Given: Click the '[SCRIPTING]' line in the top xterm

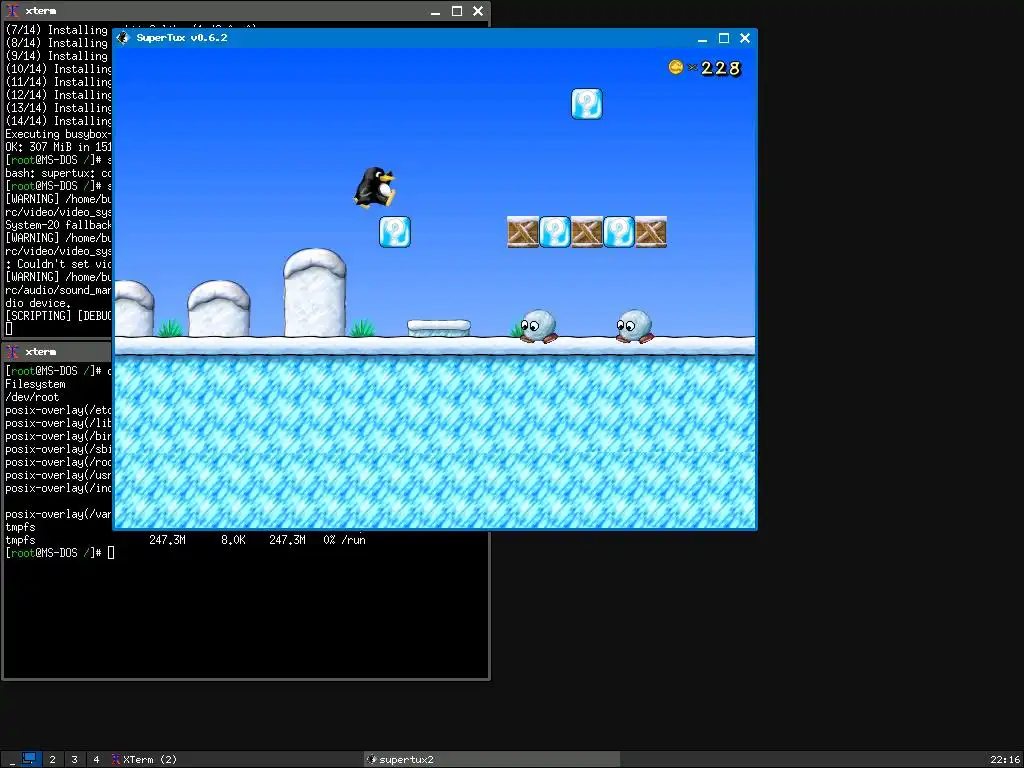Looking at the screenshot, I should point(59,316).
